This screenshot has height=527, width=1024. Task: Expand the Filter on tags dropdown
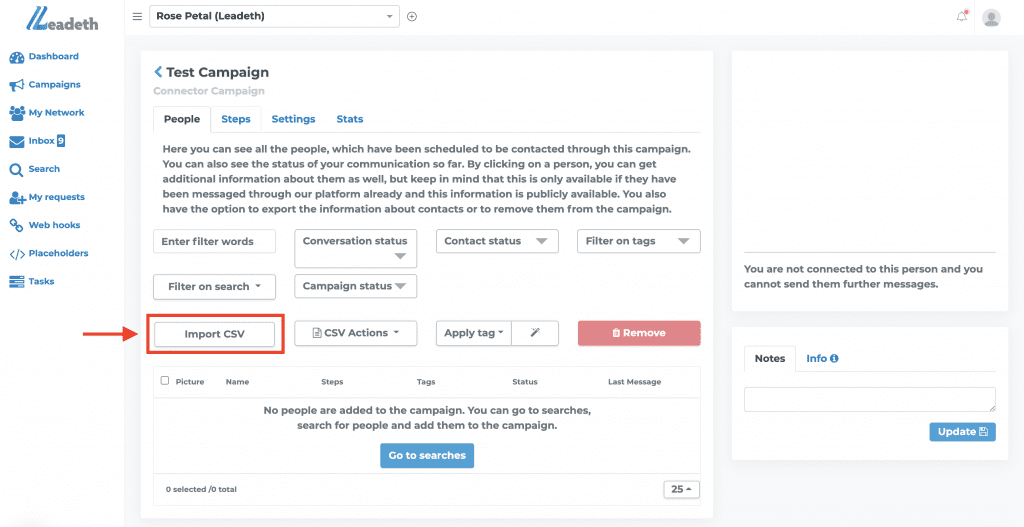click(x=639, y=241)
